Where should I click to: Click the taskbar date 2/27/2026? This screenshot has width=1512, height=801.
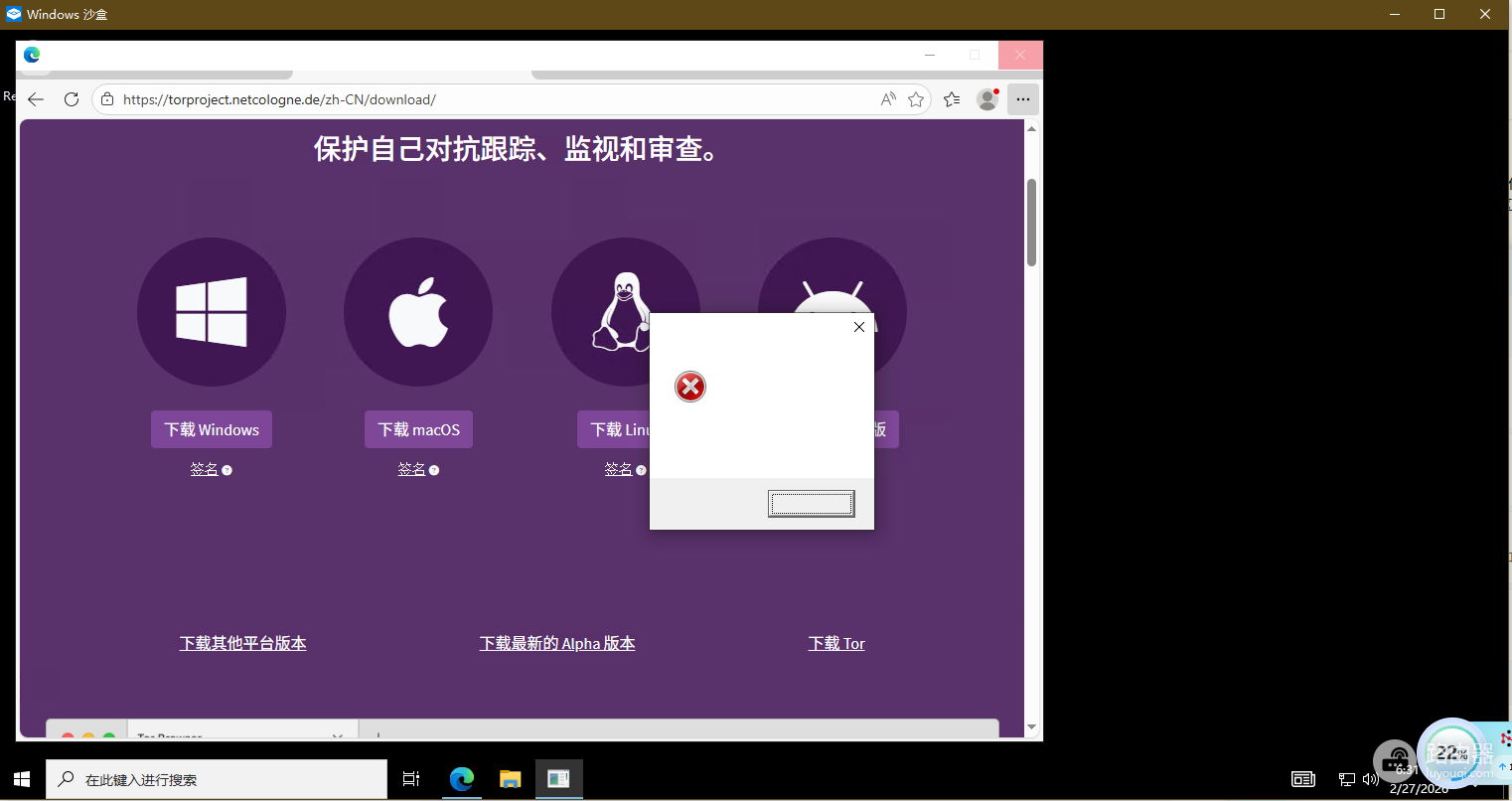[x=1419, y=789]
